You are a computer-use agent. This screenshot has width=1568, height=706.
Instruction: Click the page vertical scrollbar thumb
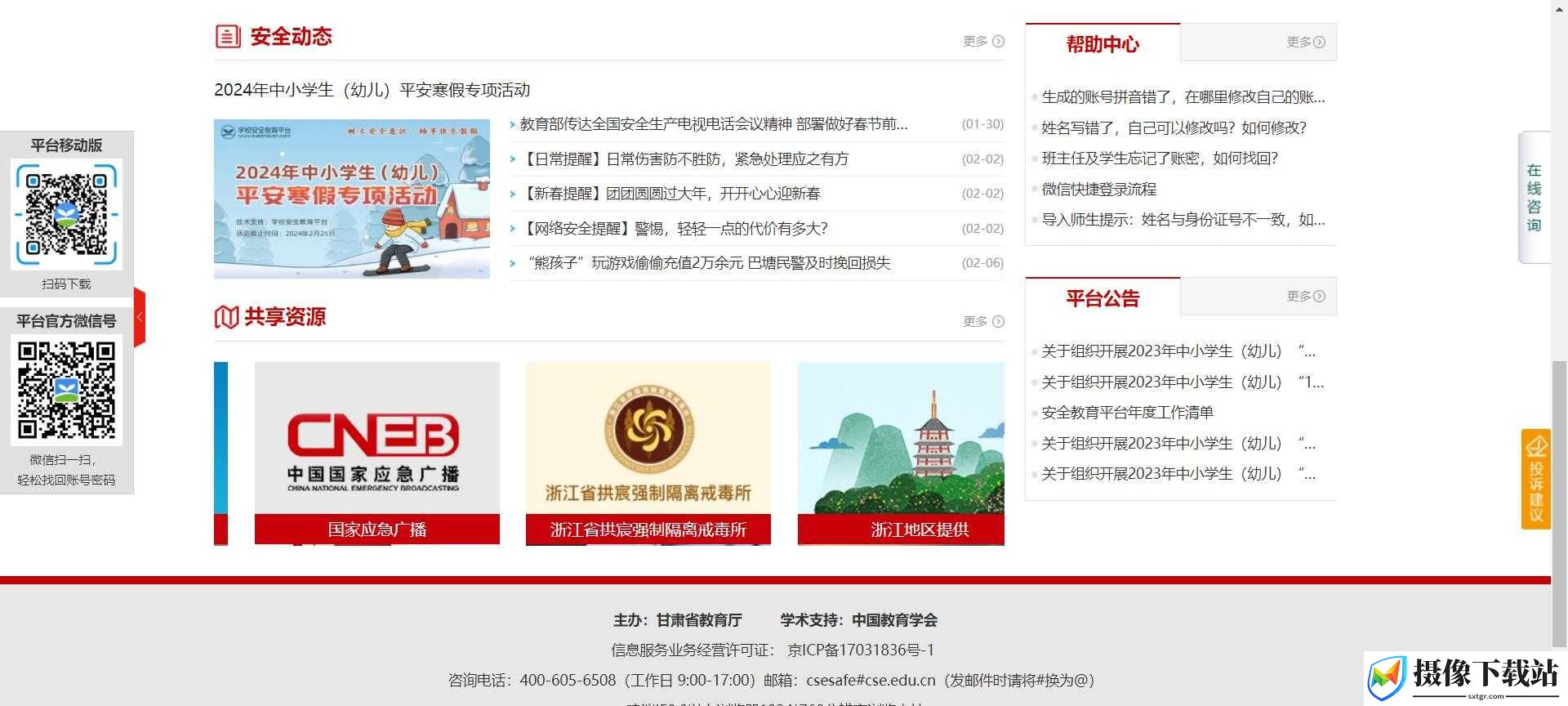tap(1560, 503)
